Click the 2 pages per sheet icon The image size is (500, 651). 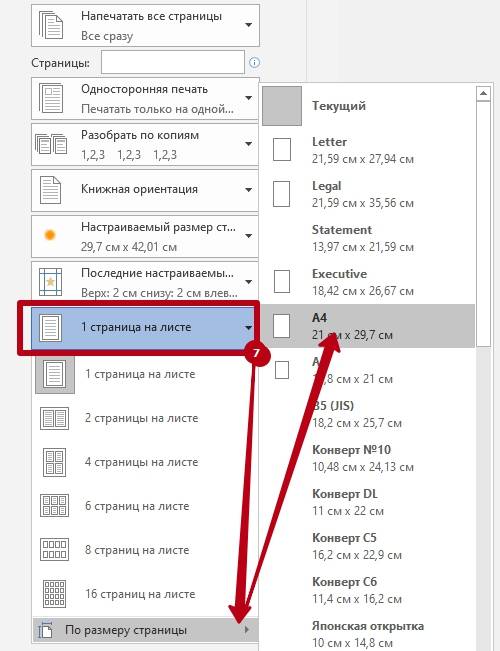pyautogui.click(x=54, y=418)
